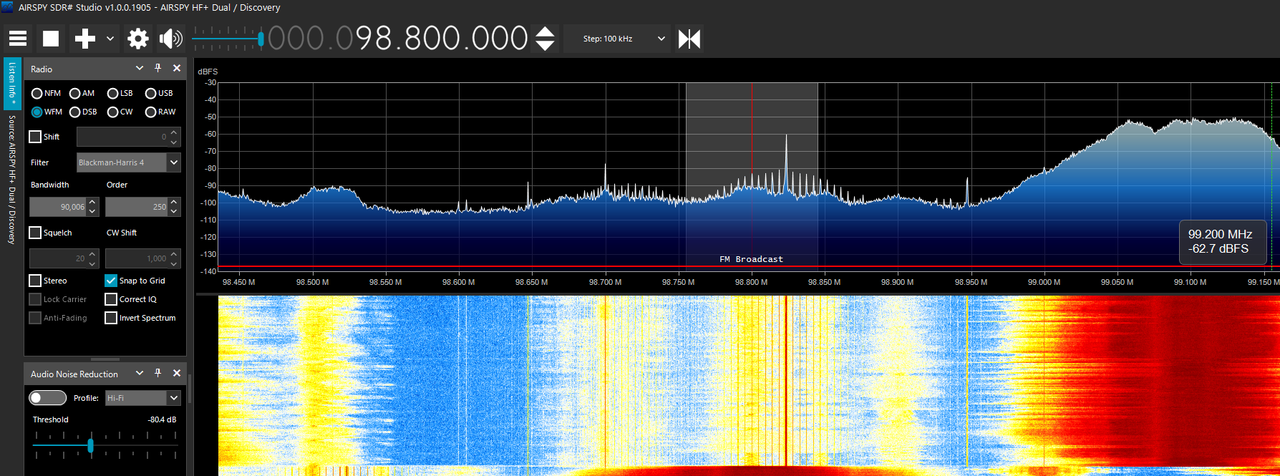
Task: Select NFM mode
Action: 45,93
